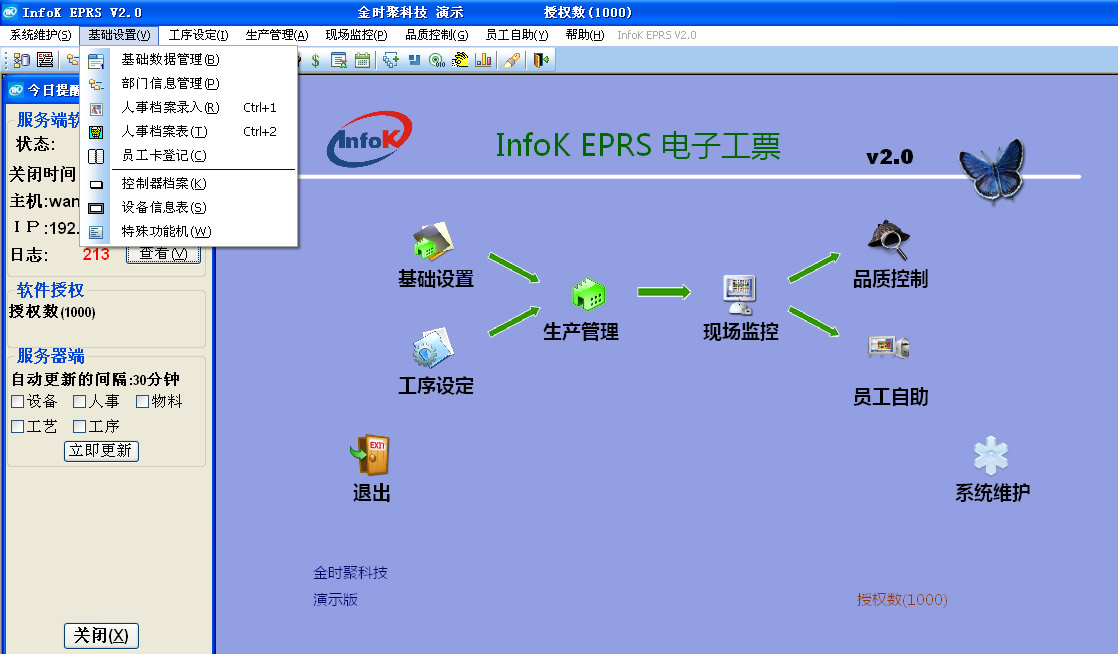The width and height of the screenshot is (1118, 654).
Task: Choose 设备信息表 menu entry
Action: pos(164,208)
